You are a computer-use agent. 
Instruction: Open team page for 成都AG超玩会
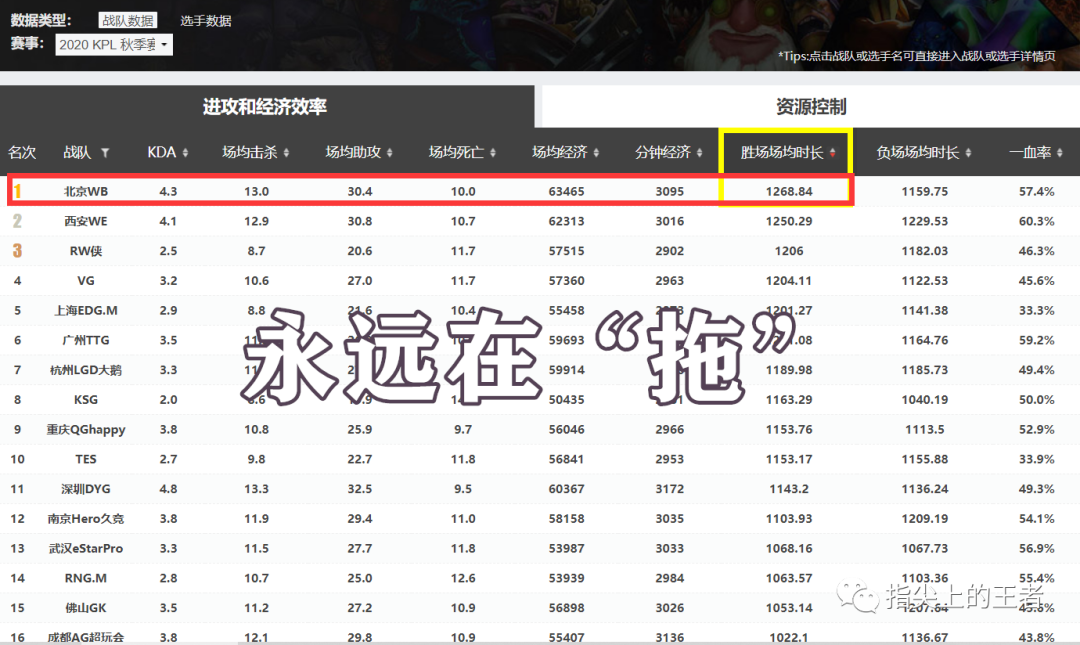85,637
